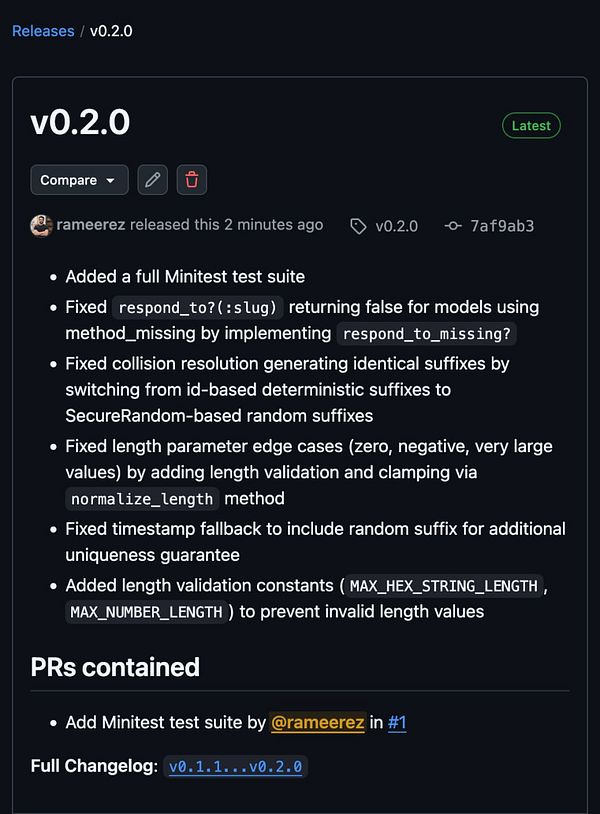Click the pencil edit release icon
Screen dimensions: 600x814
tap(152, 180)
